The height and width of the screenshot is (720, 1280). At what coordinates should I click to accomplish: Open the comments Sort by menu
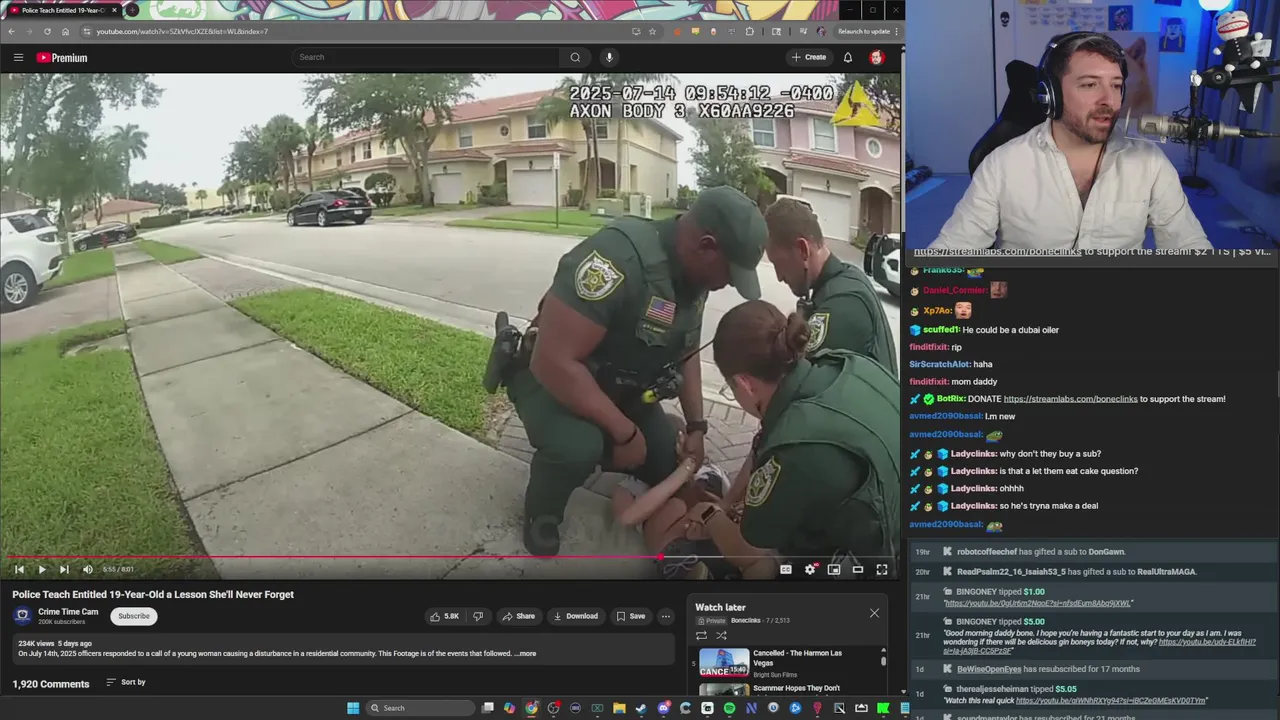pos(126,682)
